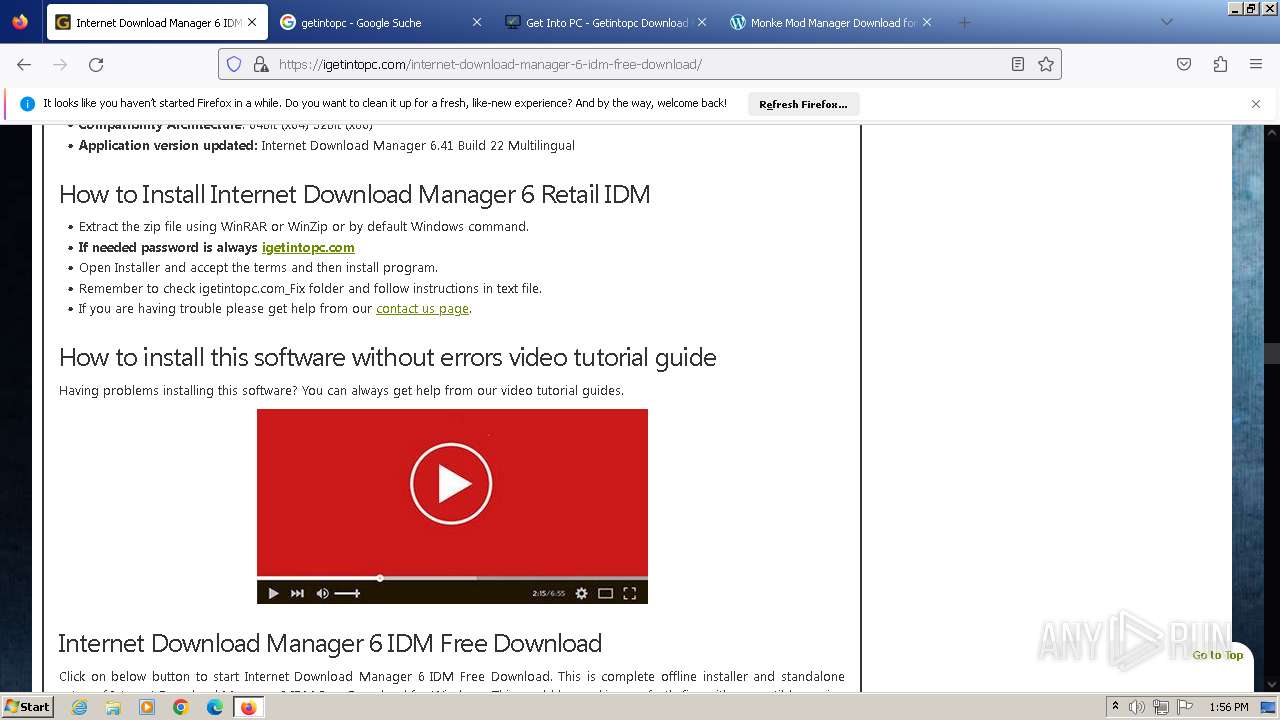The height and width of the screenshot is (720, 1280).
Task: Open the contact us page link
Action: (422, 308)
